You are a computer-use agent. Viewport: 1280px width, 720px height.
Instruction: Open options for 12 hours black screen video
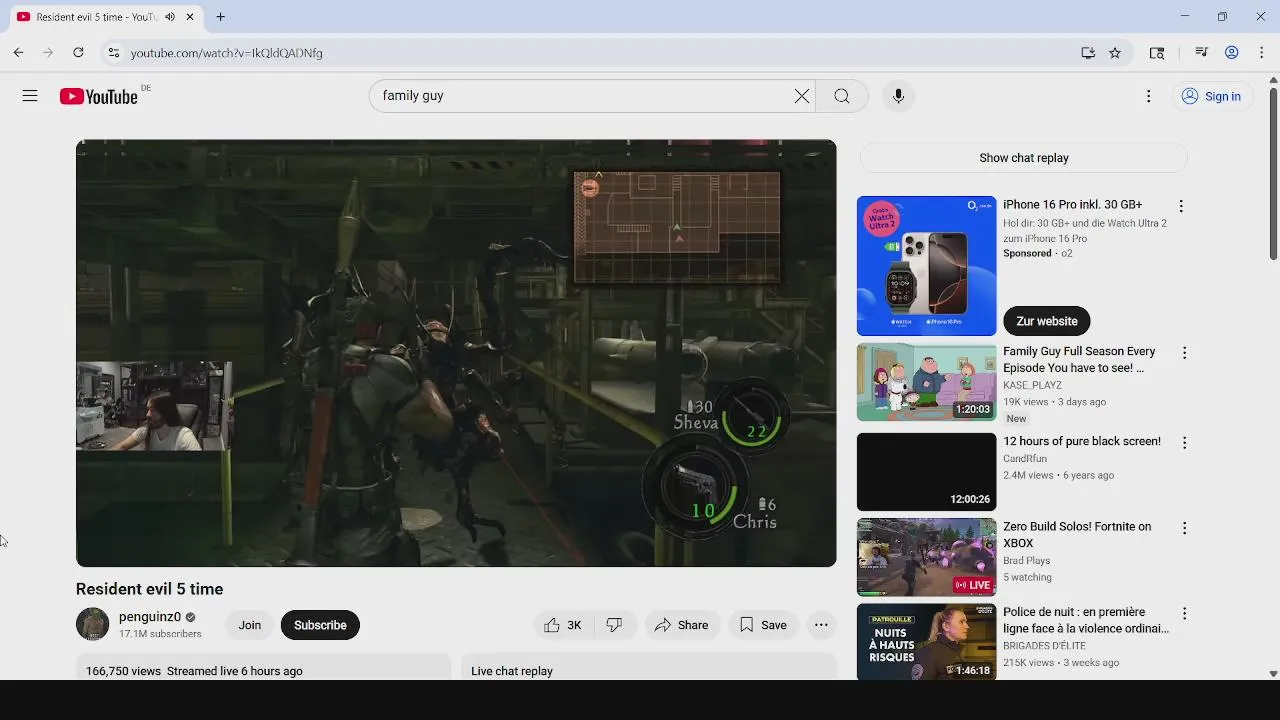pos(1184,442)
